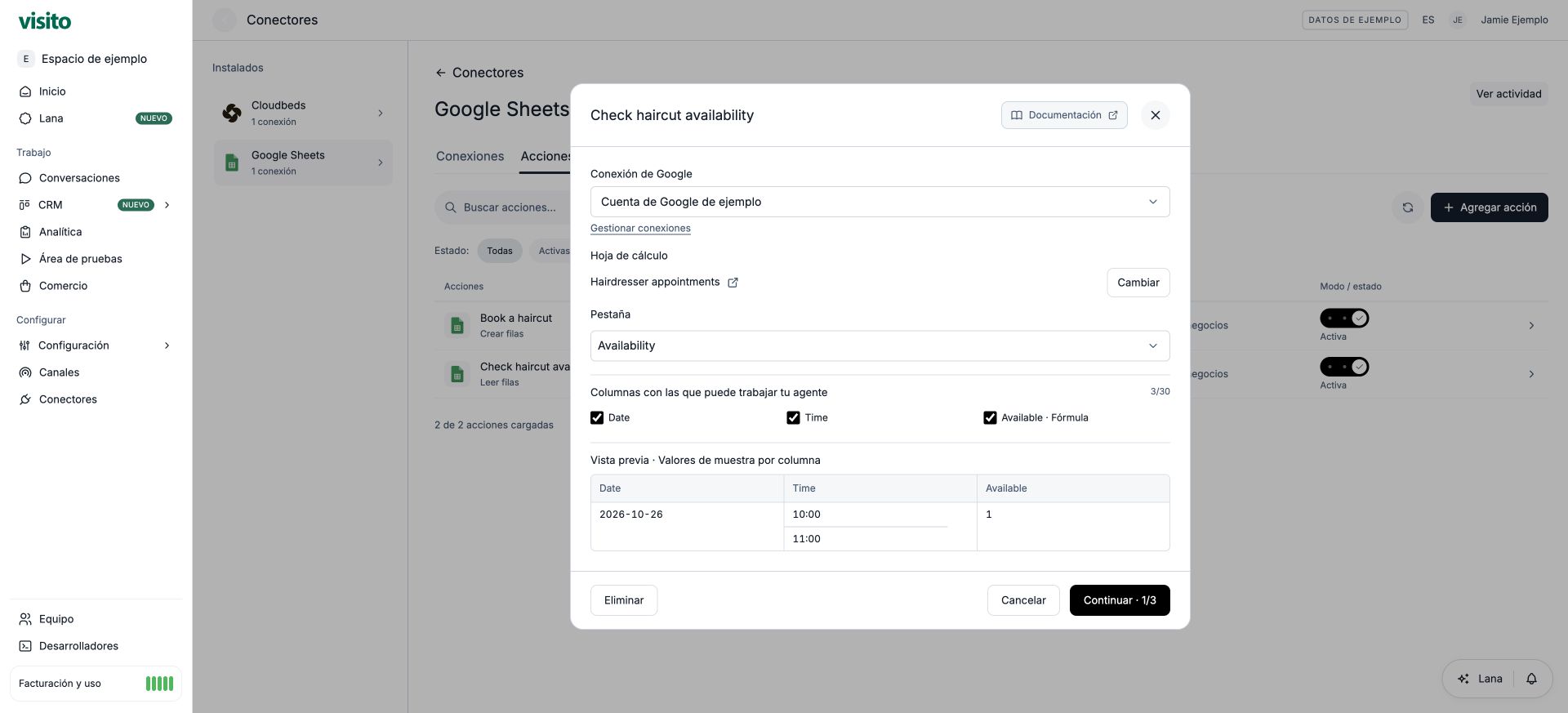This screenshot has width=1568, height=713.
Task: Click the notifications bell icon
Action: (x=1531, y=679)
